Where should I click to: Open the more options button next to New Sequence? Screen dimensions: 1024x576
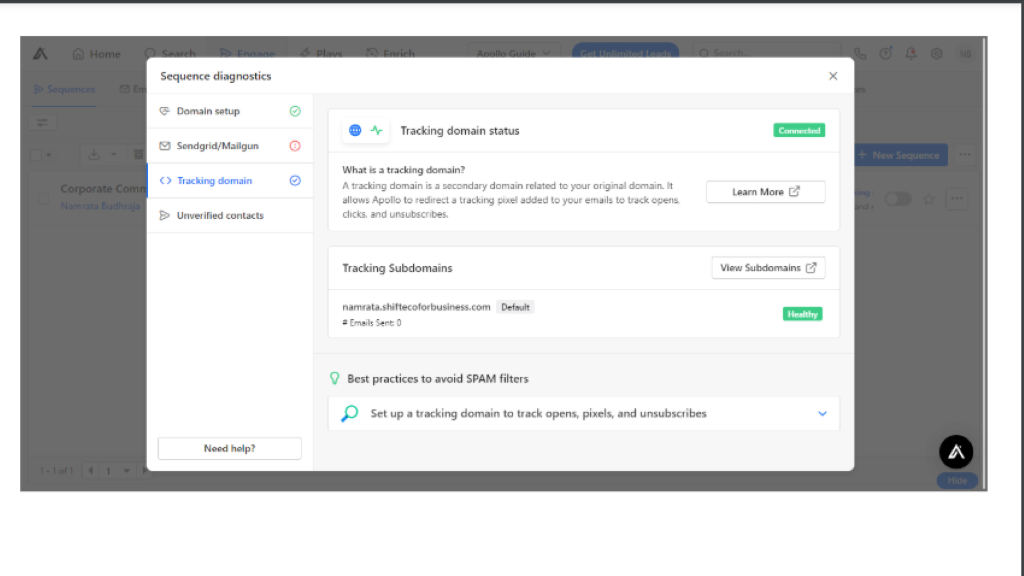pos(965,155)
